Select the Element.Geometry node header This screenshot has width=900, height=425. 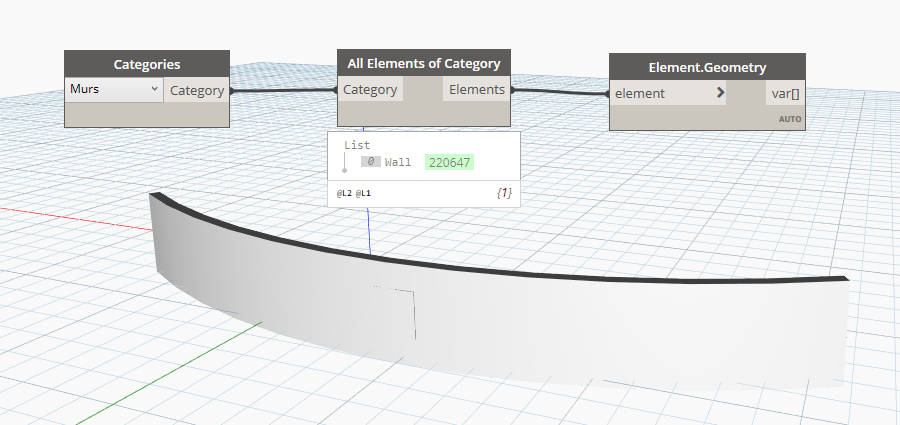click(x=707, y=67)
